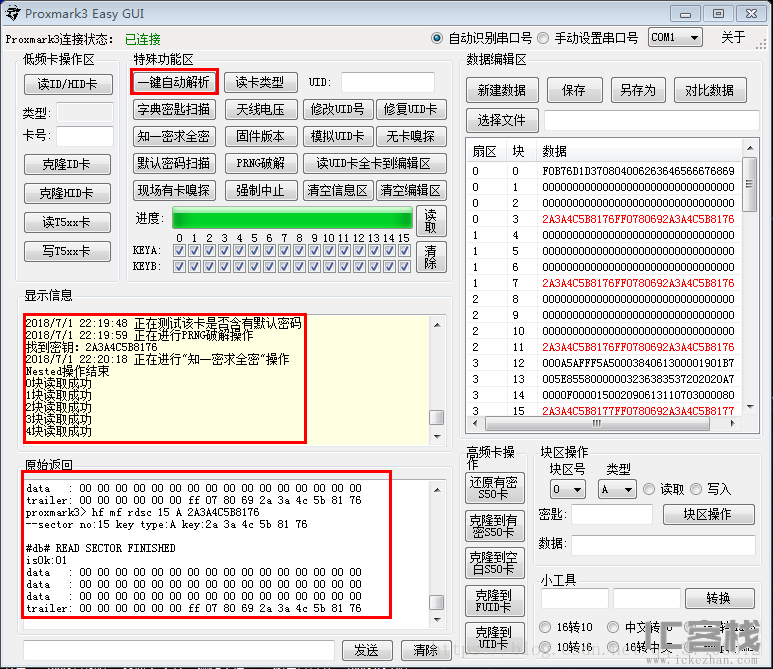
Task: Click the 清除 button beside key checkboxes
Action: pos(431,257)
